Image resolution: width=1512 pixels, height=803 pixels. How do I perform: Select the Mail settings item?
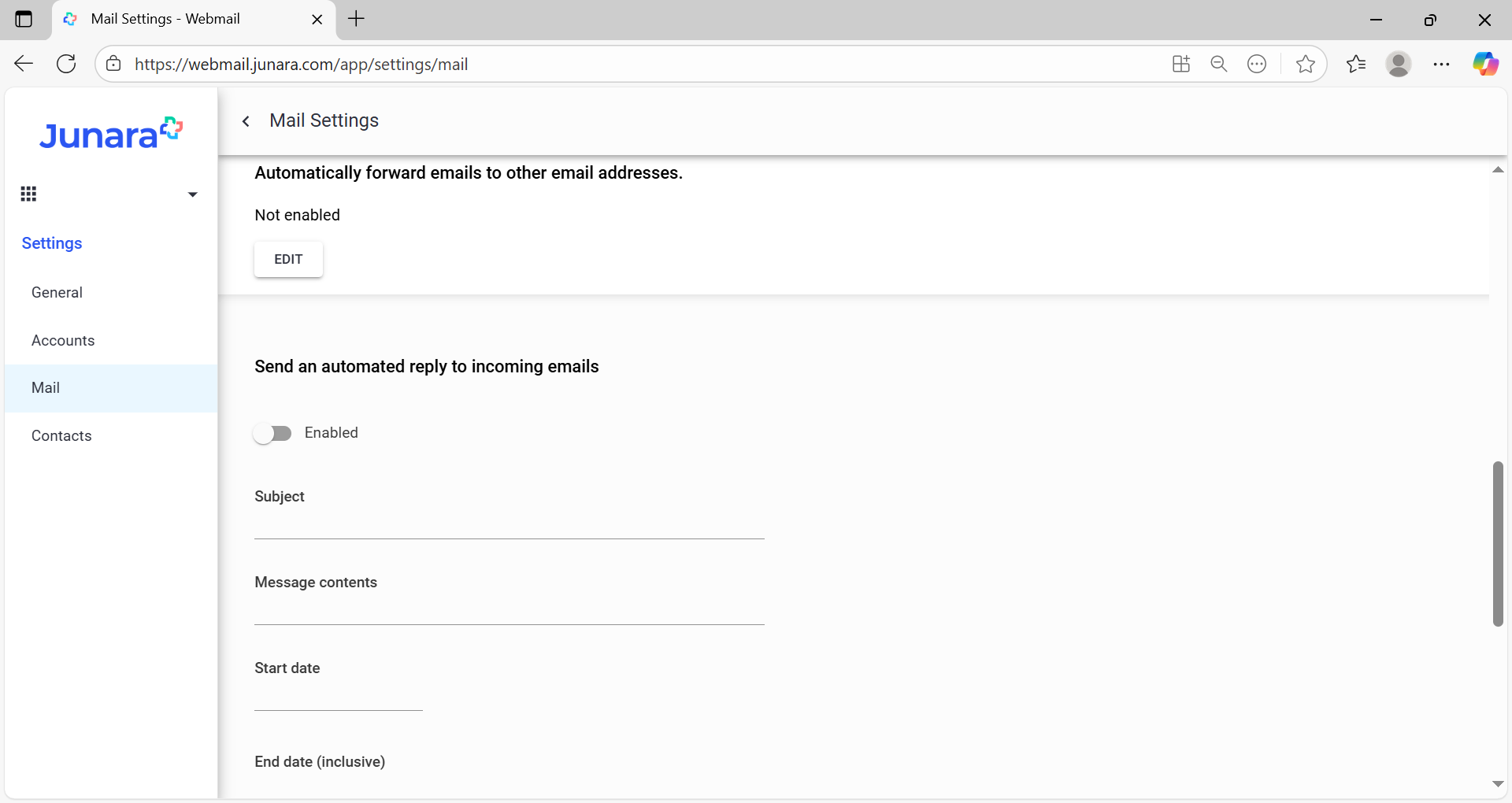tap(111, 388)
